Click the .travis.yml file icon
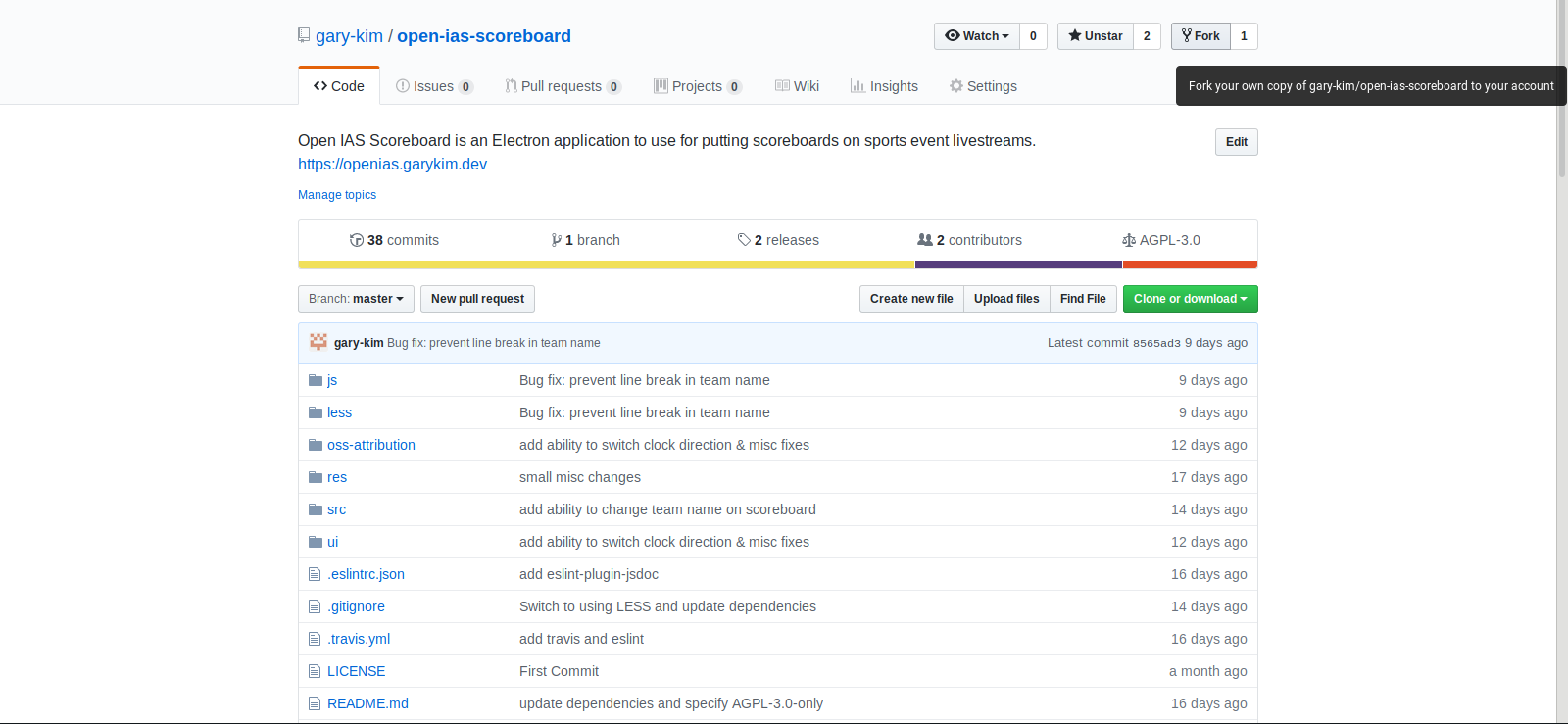 coord(315,639)
